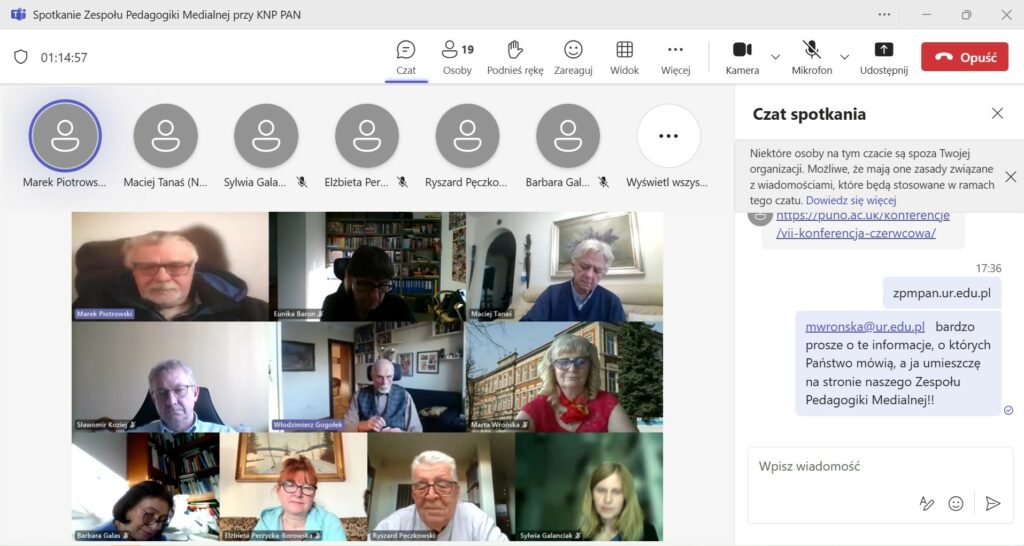Click the Czat spotkania panel heading
1024x546 pixels.
(x=809, y=114)
